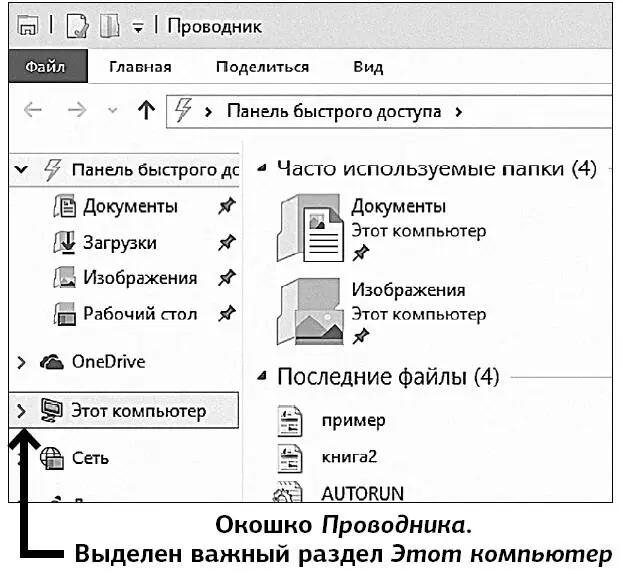Click the Часто используемые папки (4) header
Image resolution: width=623 pixels, height=579 pixels.
[437, 168]
